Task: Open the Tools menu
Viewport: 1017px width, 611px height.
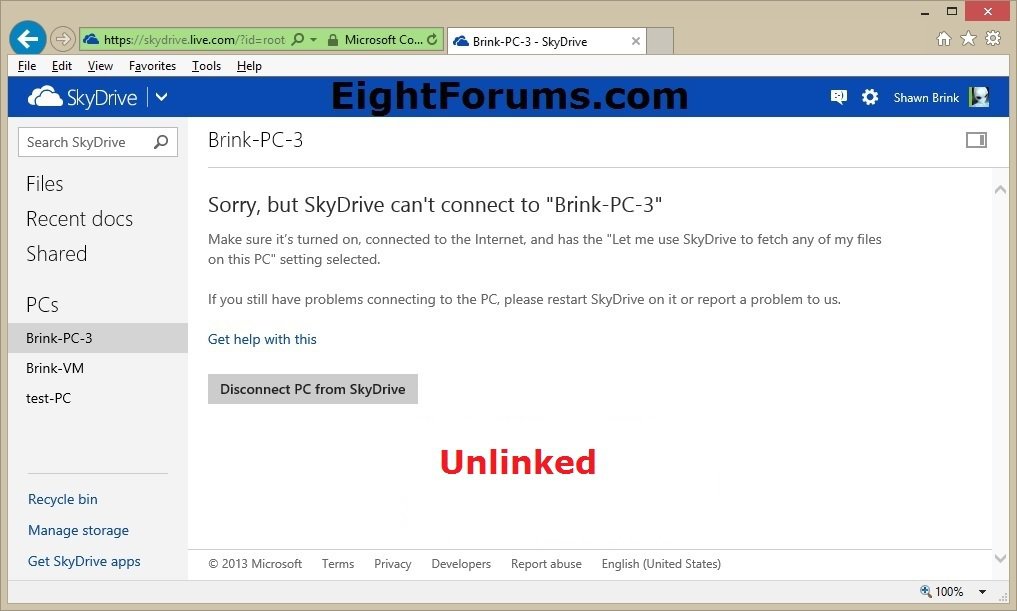Action: 206,66
